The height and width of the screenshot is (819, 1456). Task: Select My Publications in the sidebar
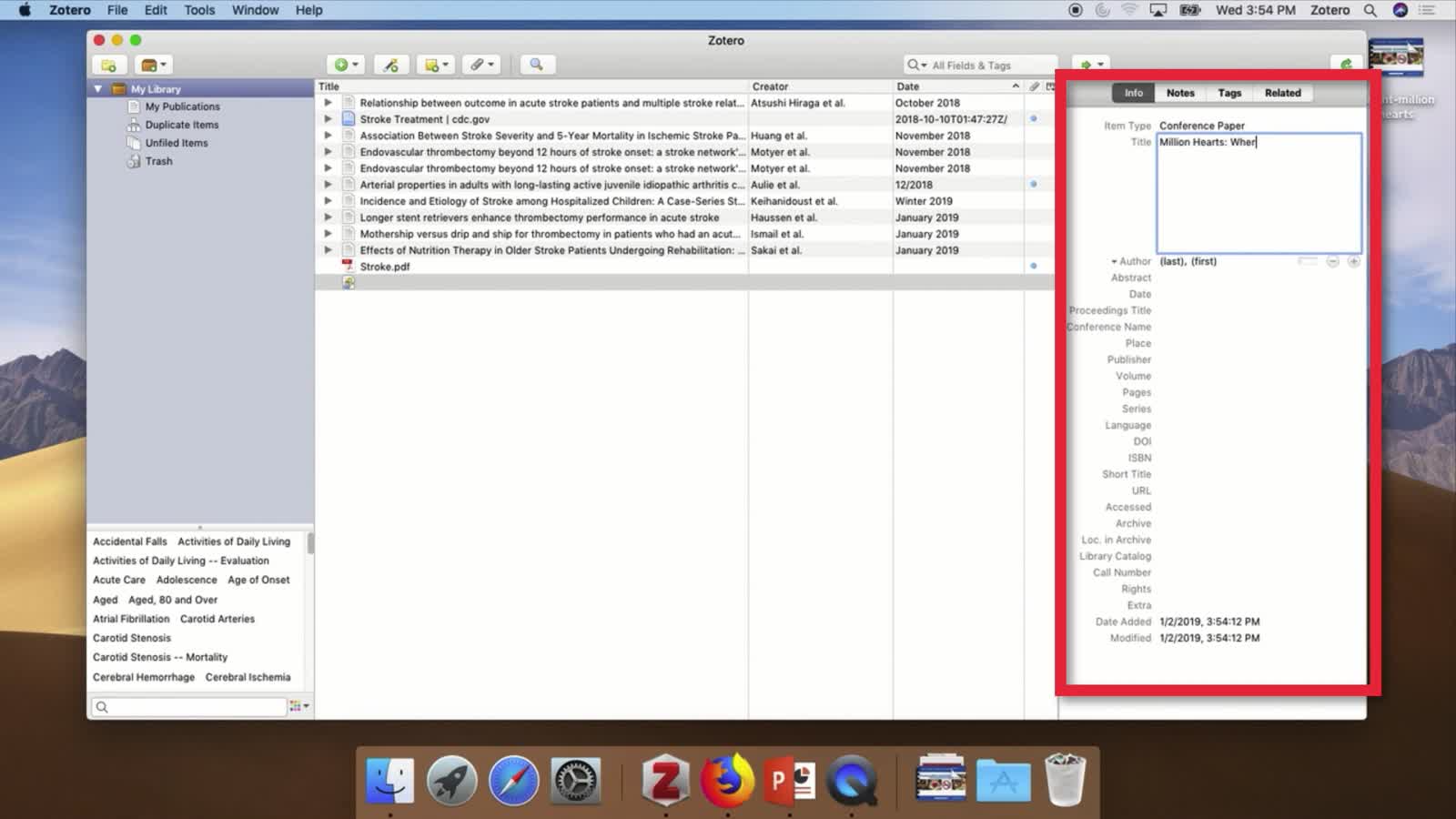coord(182,106)
